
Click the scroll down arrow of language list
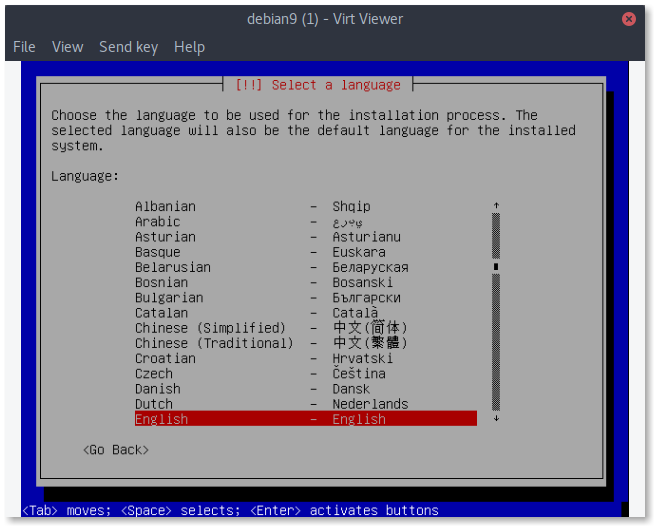(496, 418)
